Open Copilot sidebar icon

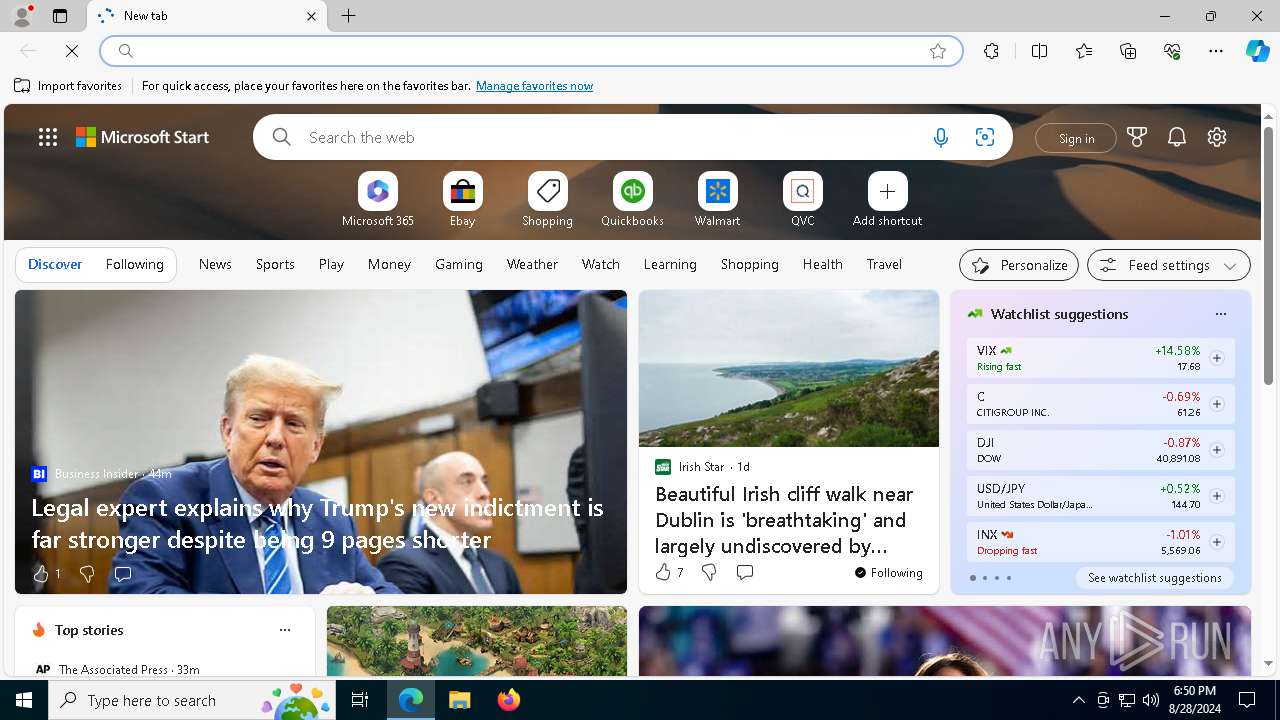click(x=1257, y=51)
